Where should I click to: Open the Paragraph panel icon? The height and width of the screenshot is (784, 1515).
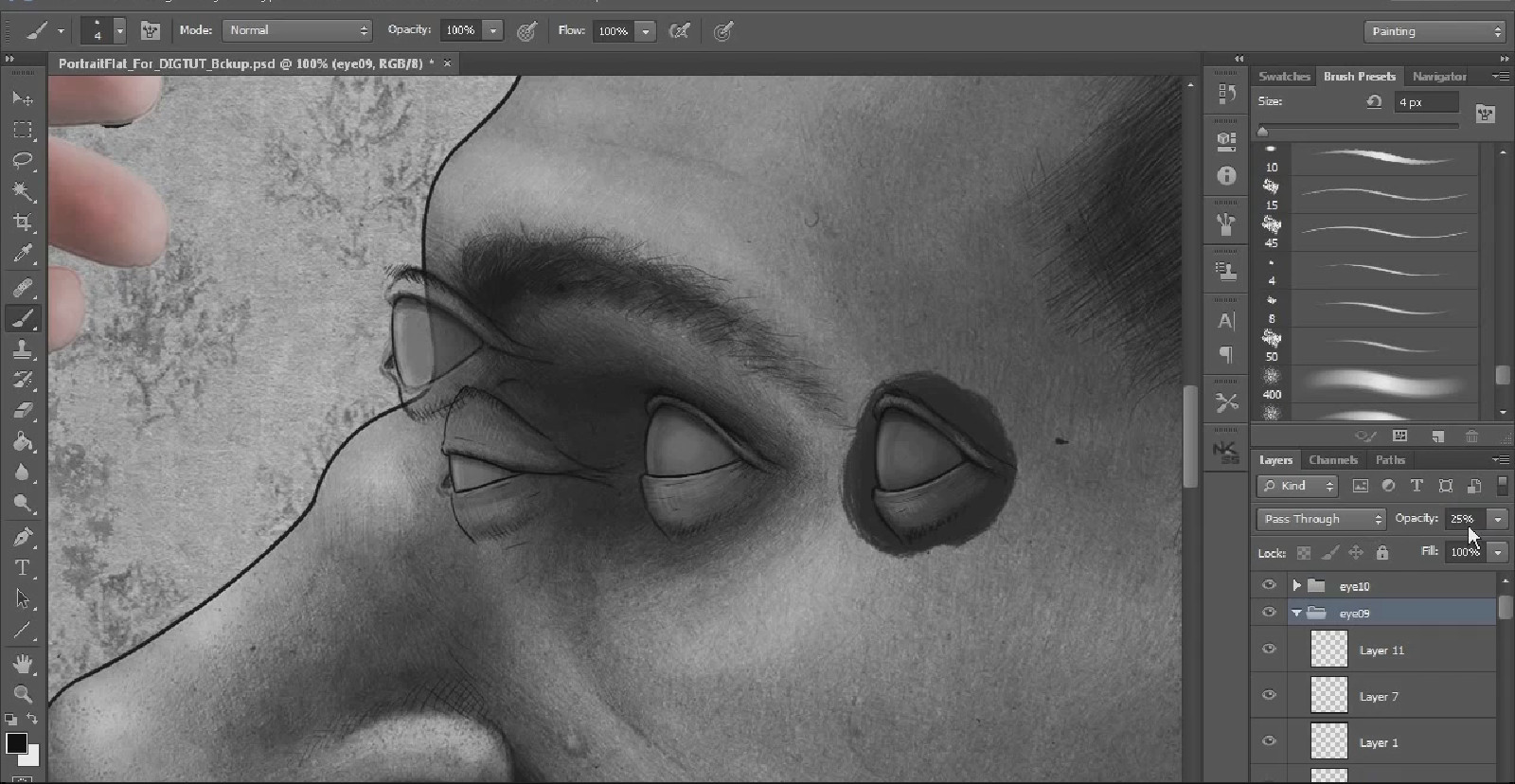pos(1227,354)
